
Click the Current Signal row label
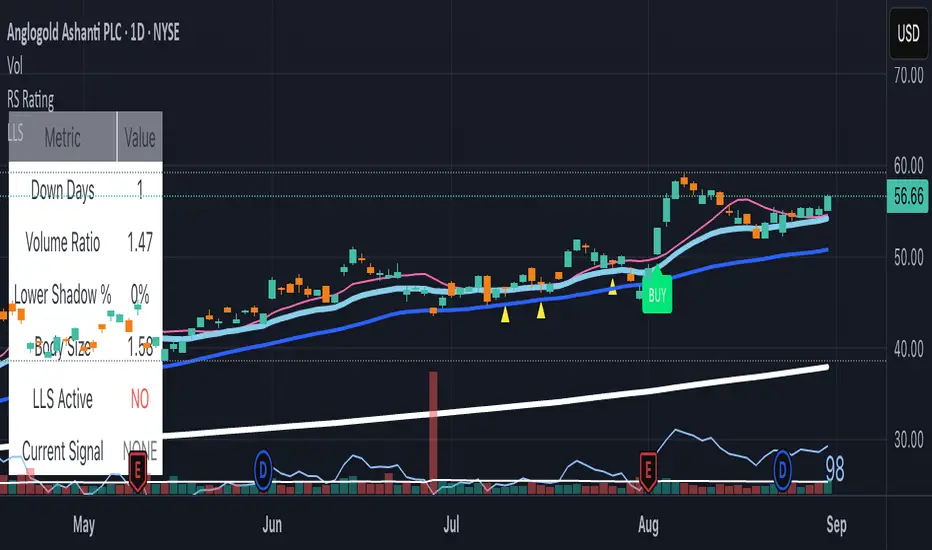pos(62,451)
